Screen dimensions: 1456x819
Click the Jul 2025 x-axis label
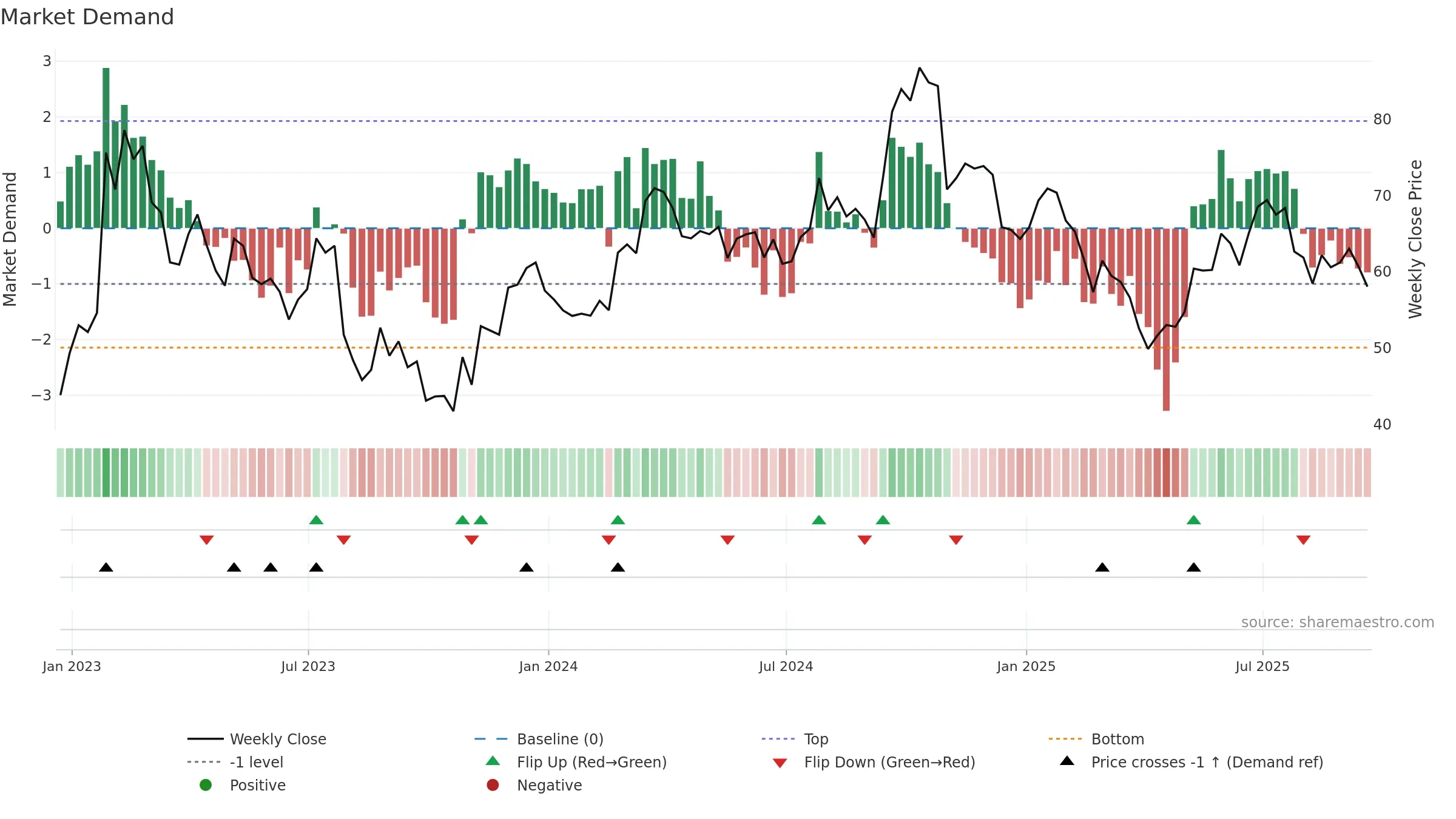1262,666
